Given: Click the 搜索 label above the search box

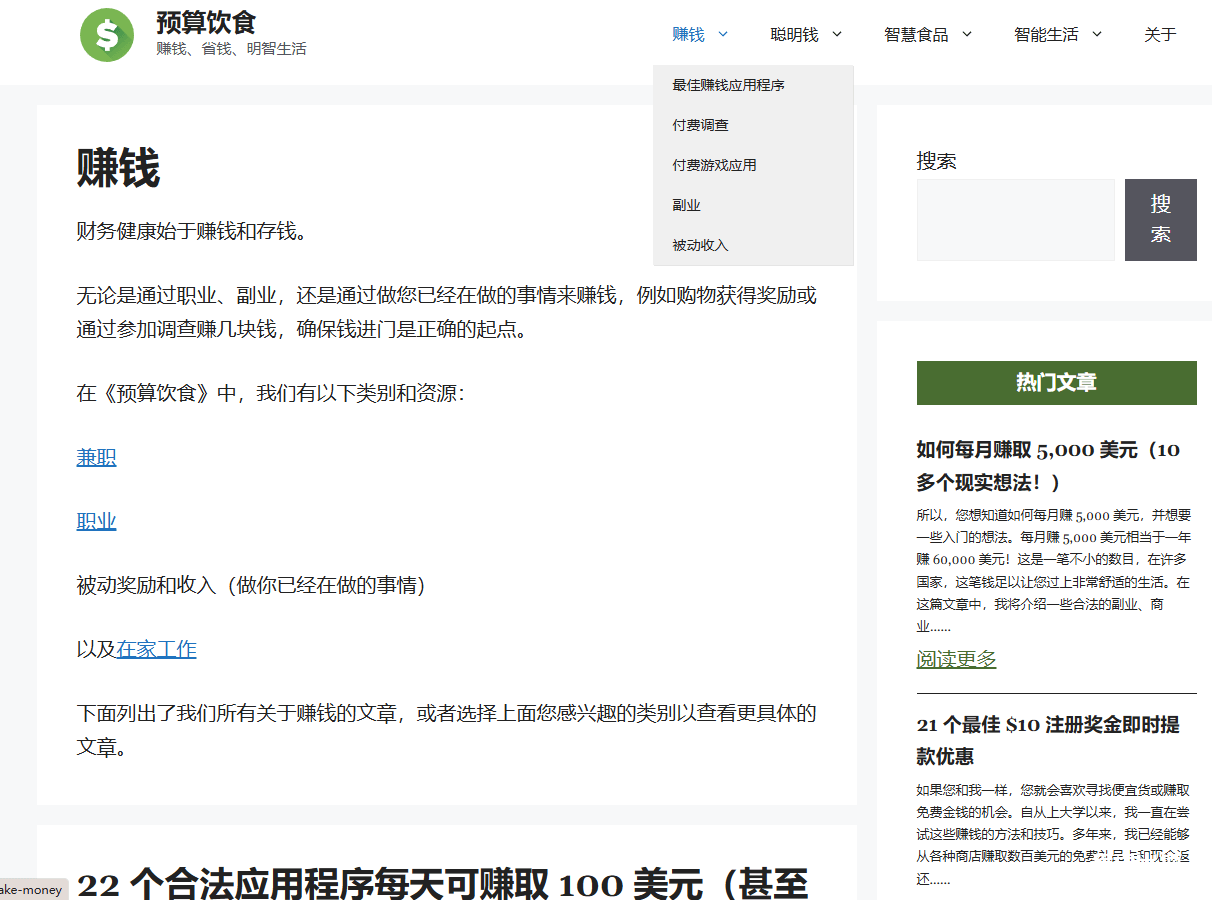Looking at the screenshot, I should tap(937, 161).
